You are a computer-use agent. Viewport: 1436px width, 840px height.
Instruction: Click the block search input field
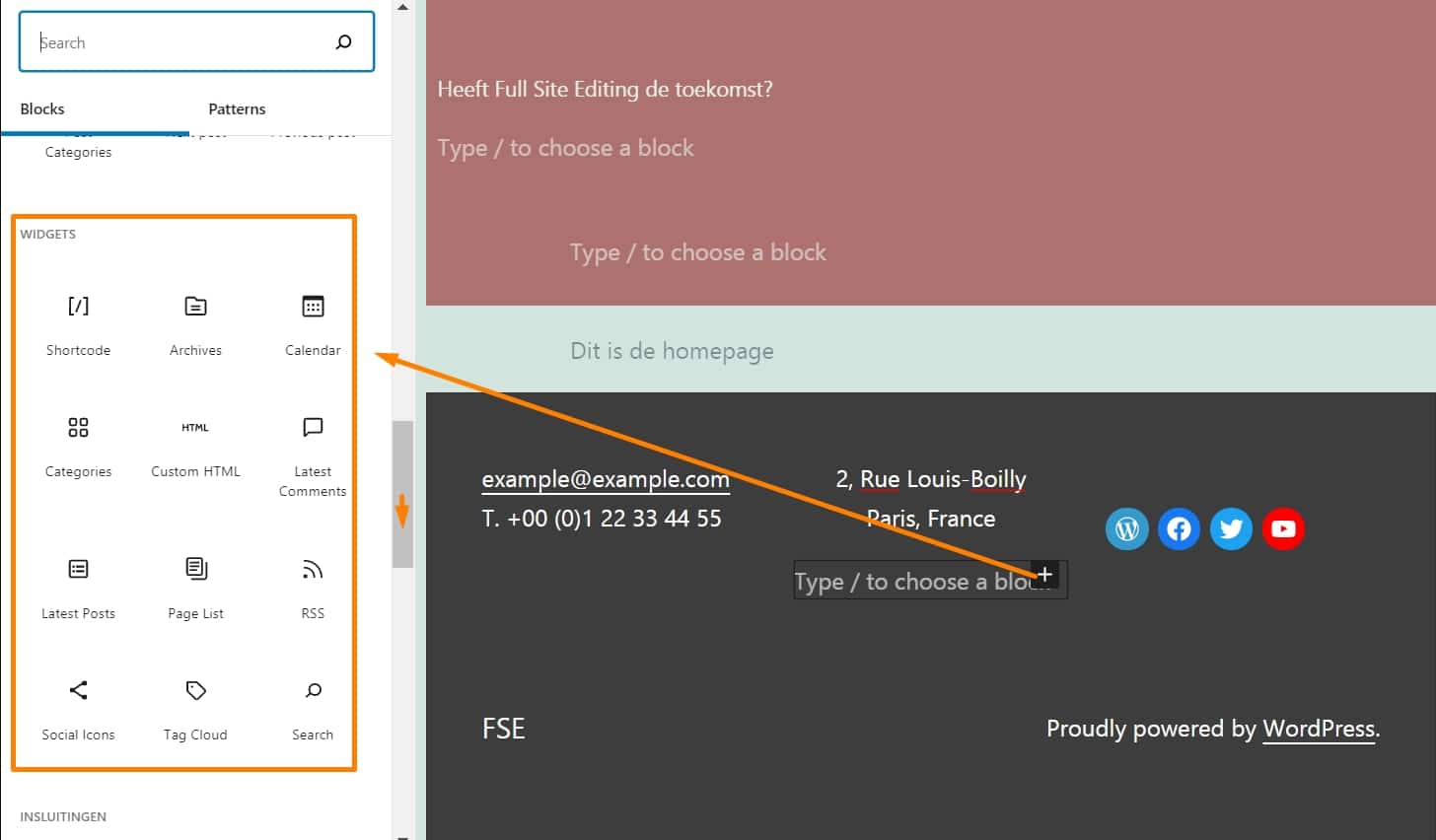[196, 42]
